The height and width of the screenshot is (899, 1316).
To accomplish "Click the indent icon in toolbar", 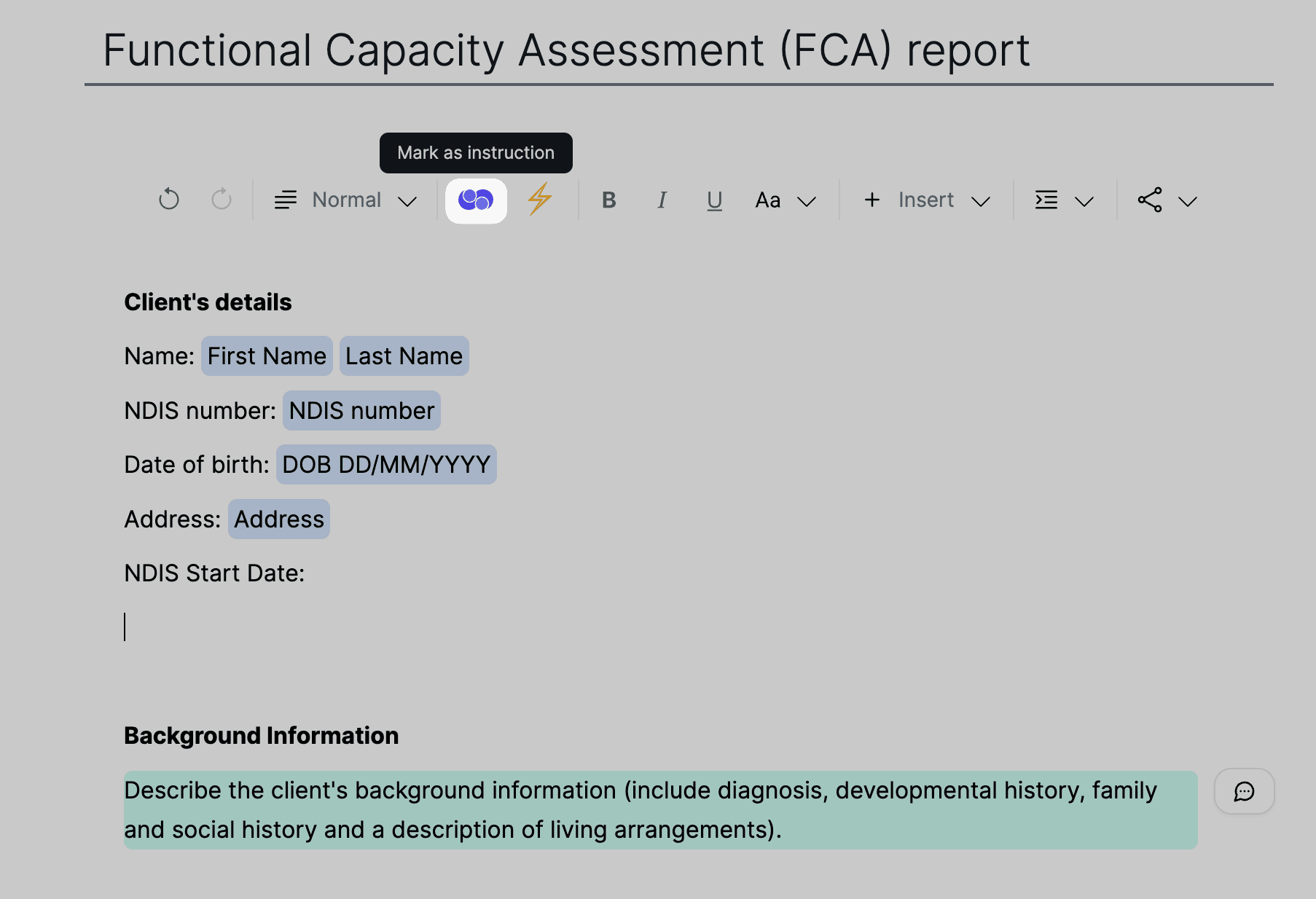I will pyautogui.click(x=1046, y=200).
